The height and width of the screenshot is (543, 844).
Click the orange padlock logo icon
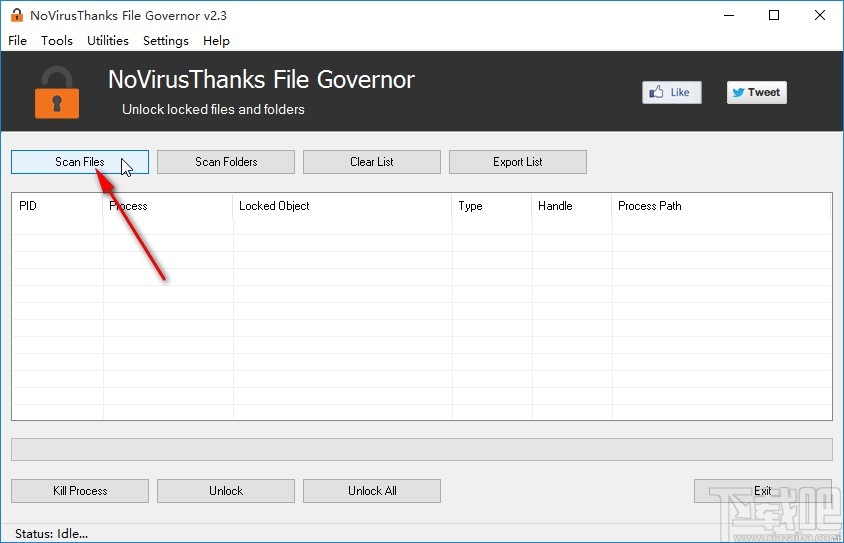point(57,93)
